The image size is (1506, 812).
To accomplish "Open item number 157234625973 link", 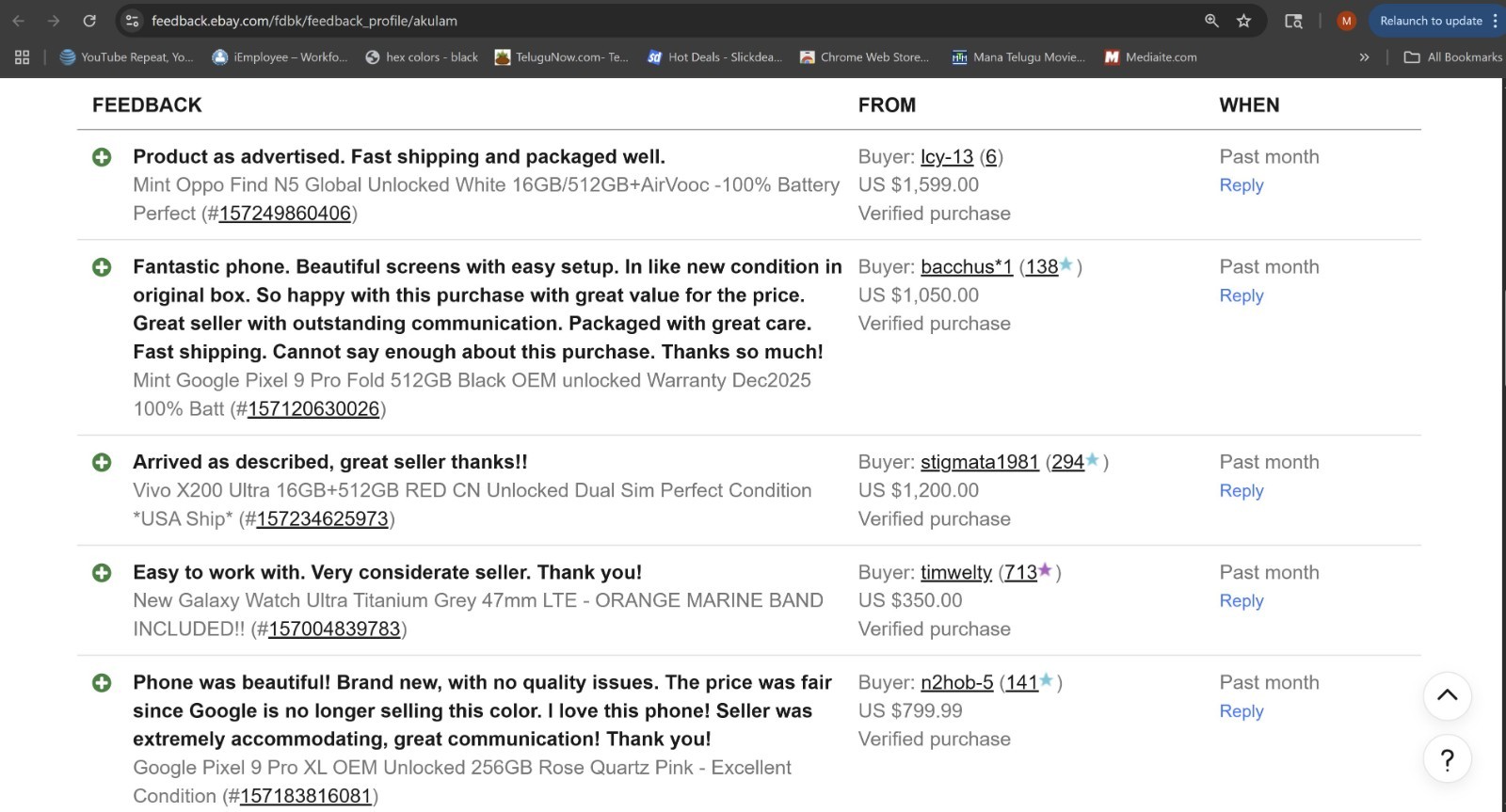I will click(322, 519).
